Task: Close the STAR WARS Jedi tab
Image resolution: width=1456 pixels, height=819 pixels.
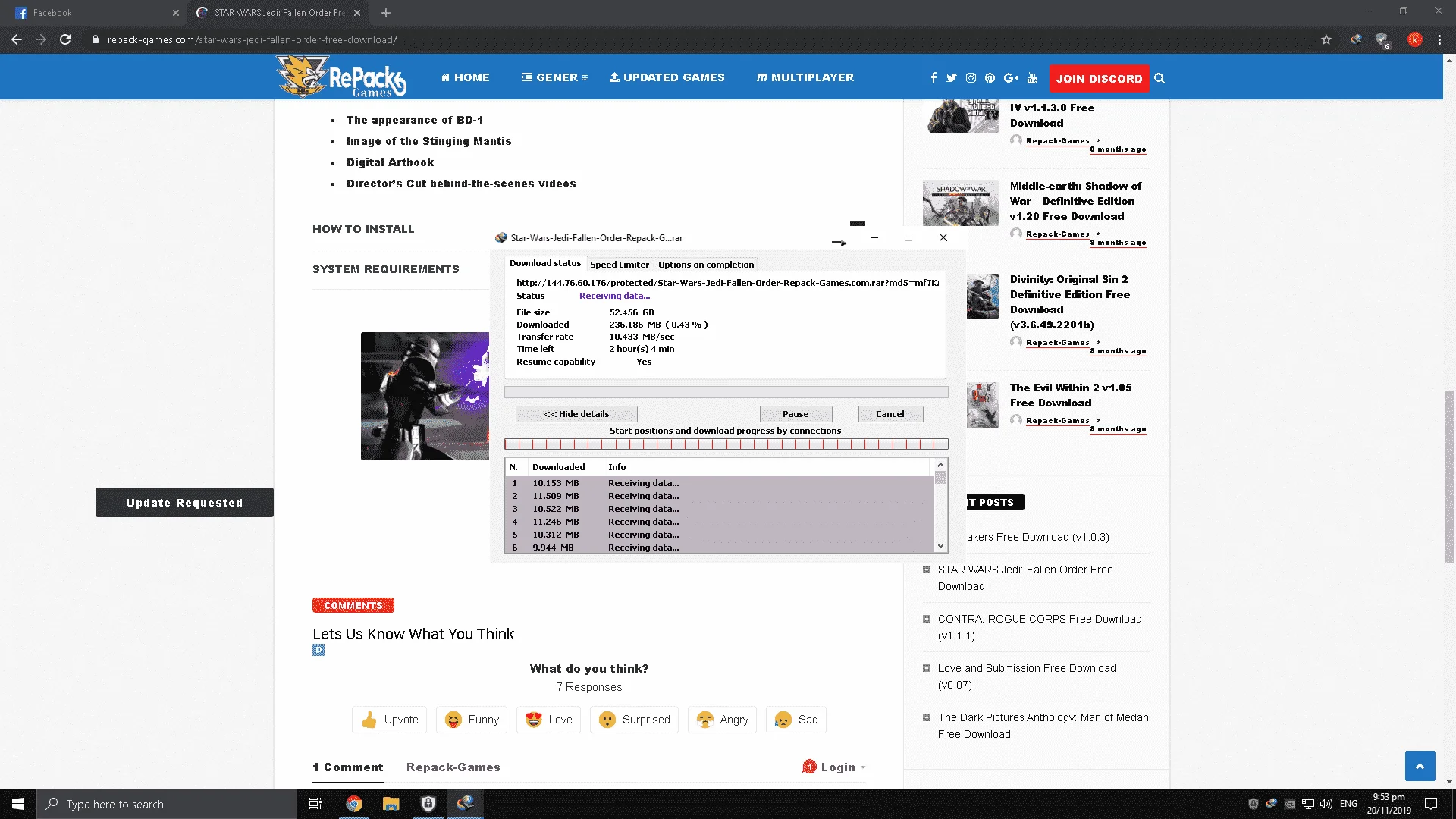Action: tap(357, 13)
